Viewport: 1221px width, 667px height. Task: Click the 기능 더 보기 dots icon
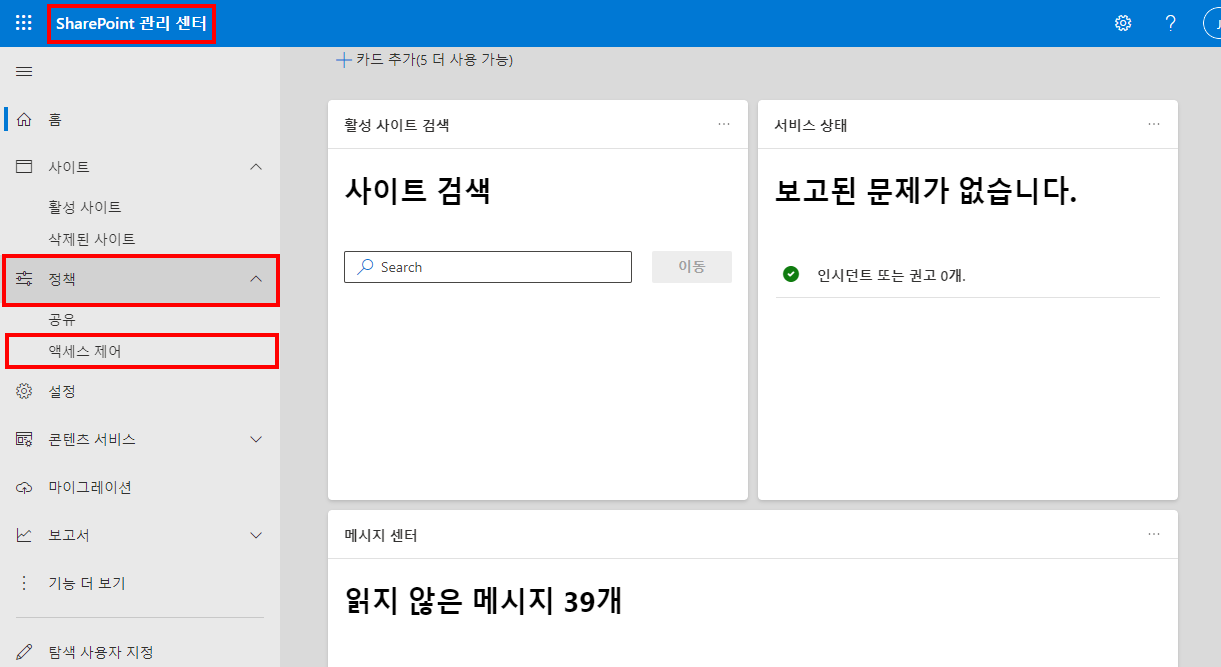tap(24, 583)
